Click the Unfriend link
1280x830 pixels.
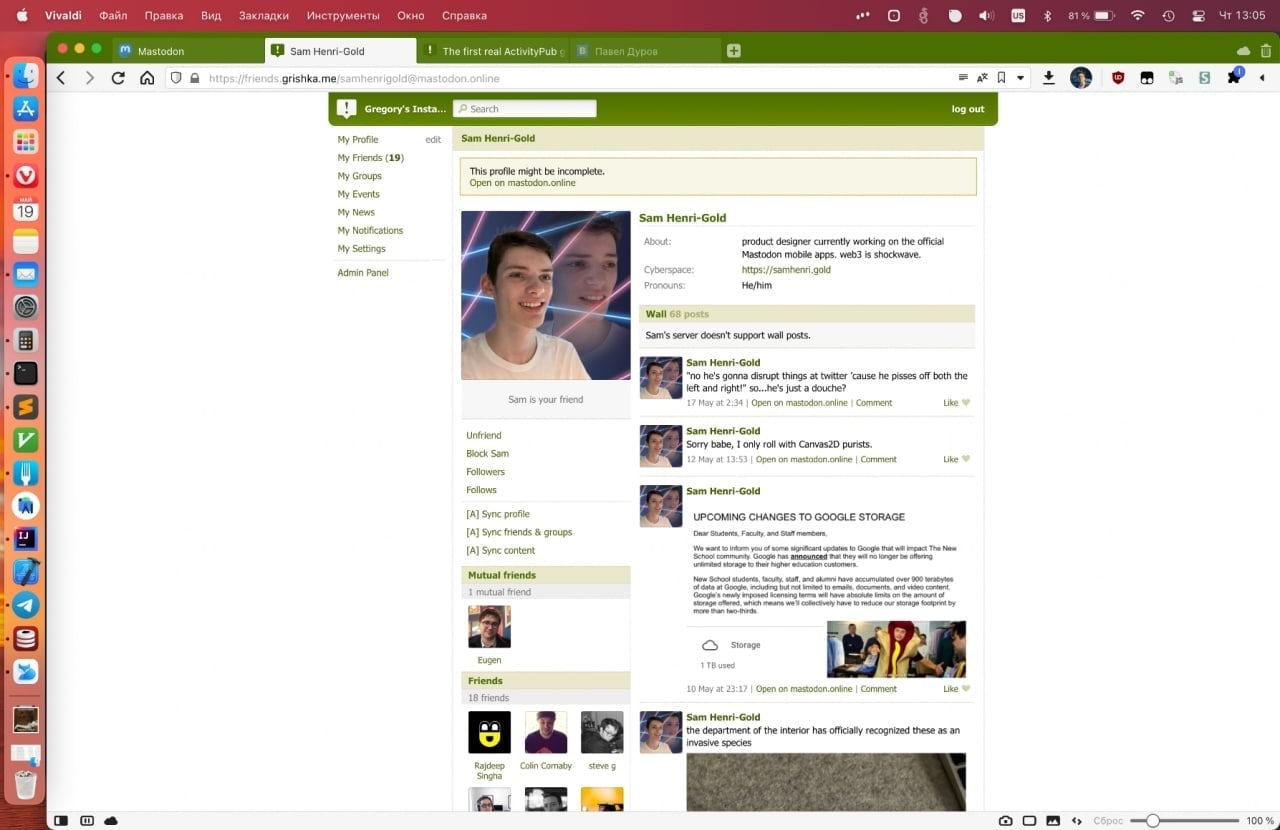point(484,436)
